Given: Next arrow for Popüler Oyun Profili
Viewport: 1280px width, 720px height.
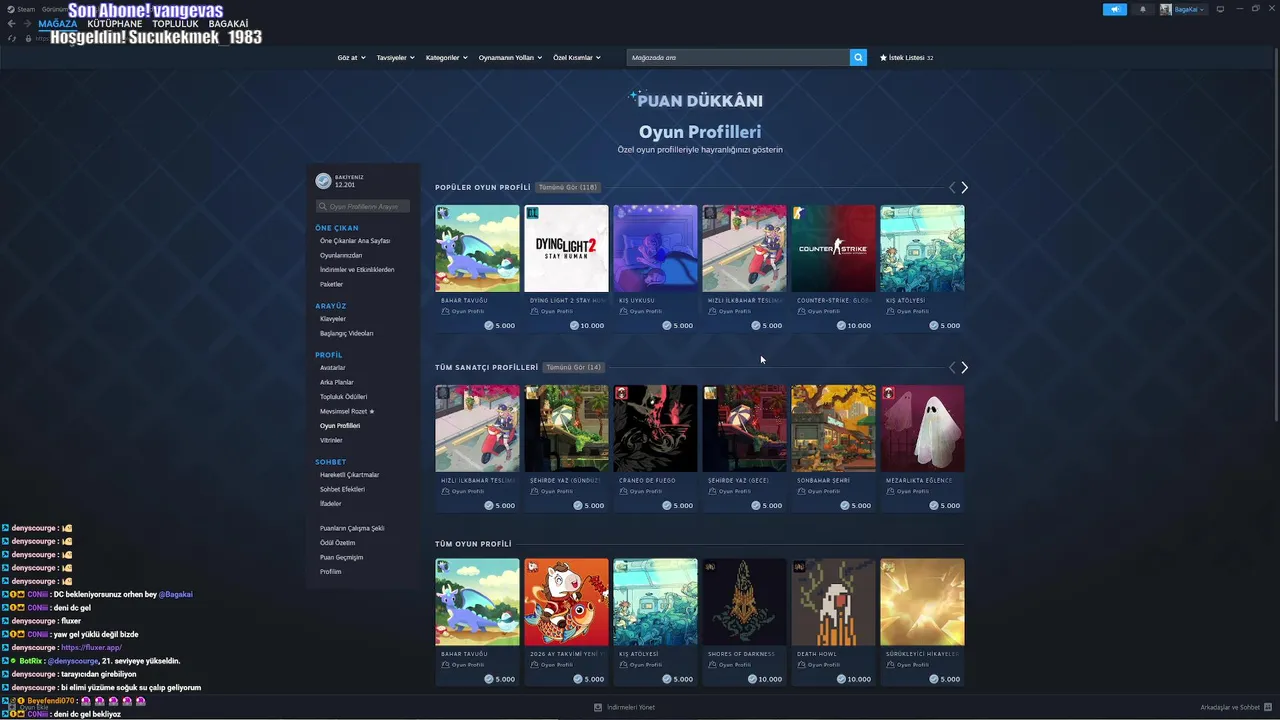Looking at the screenshot, I should tap(964, 188).
